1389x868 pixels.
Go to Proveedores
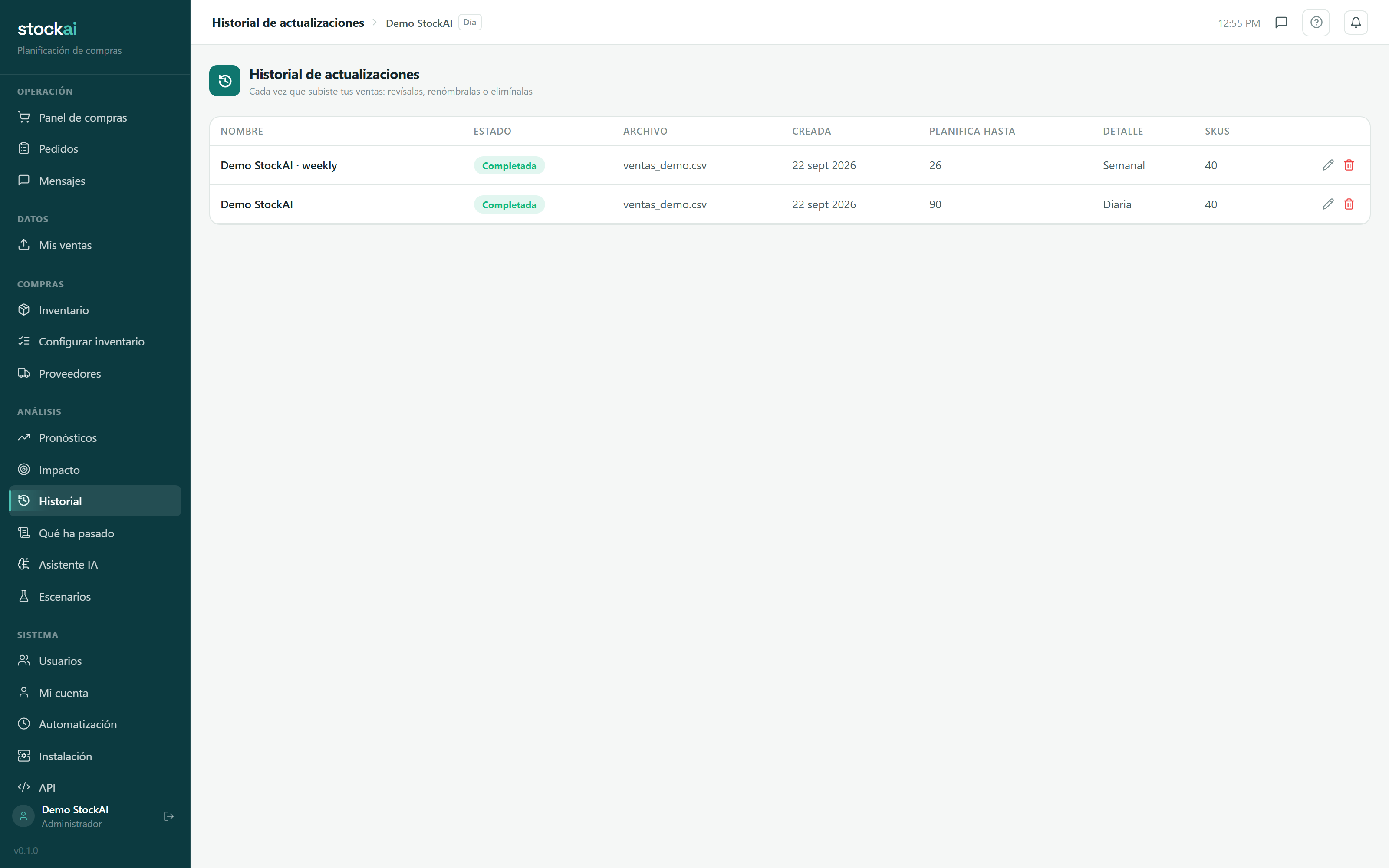click(95, 374)
